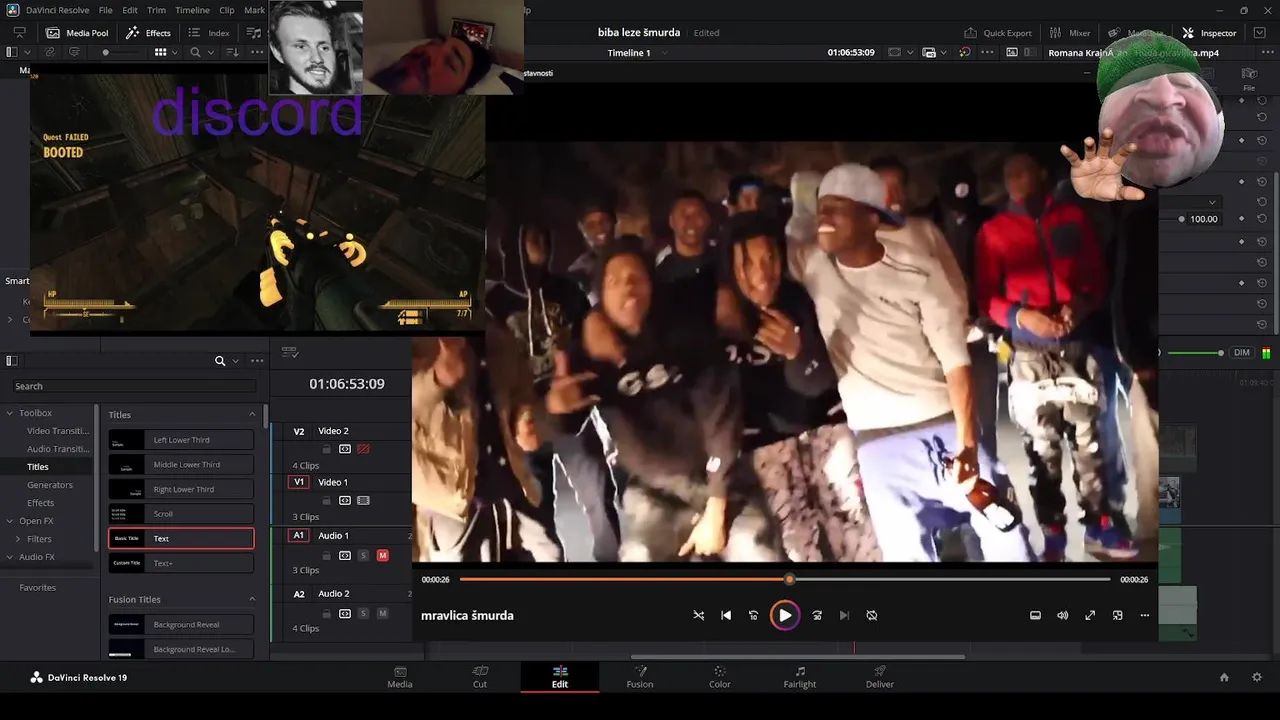Image resolution: width=1280 pixels, height=720 pixels.
Task: Toggle shuffle in the media player
Action: (699, 615)
